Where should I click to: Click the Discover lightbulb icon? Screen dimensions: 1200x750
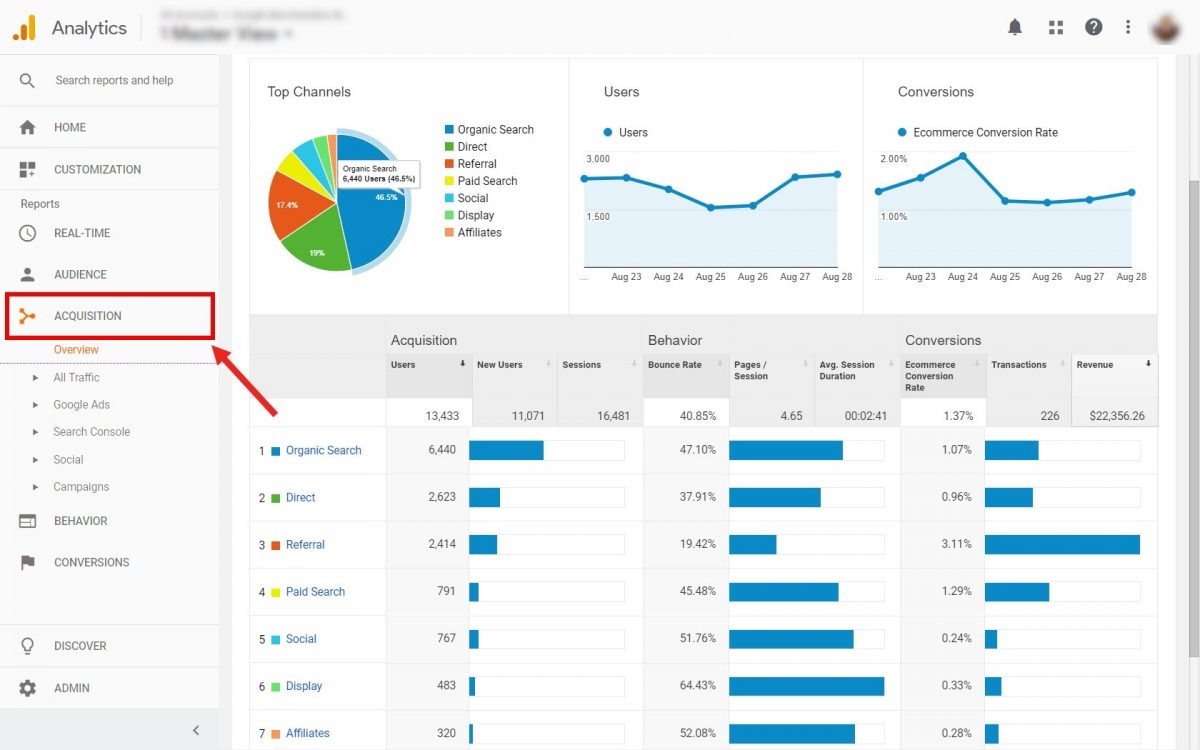click(27, 646)
